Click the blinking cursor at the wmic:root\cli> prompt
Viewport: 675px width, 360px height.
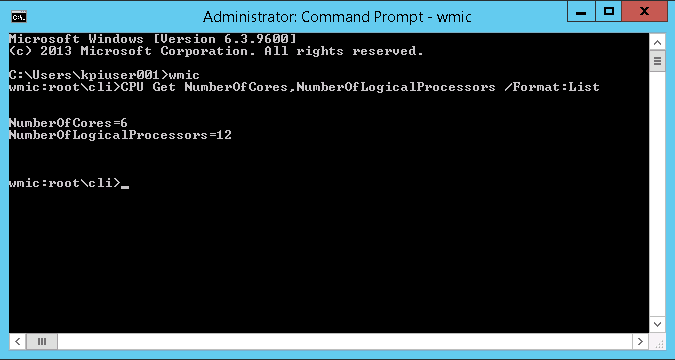125,187
